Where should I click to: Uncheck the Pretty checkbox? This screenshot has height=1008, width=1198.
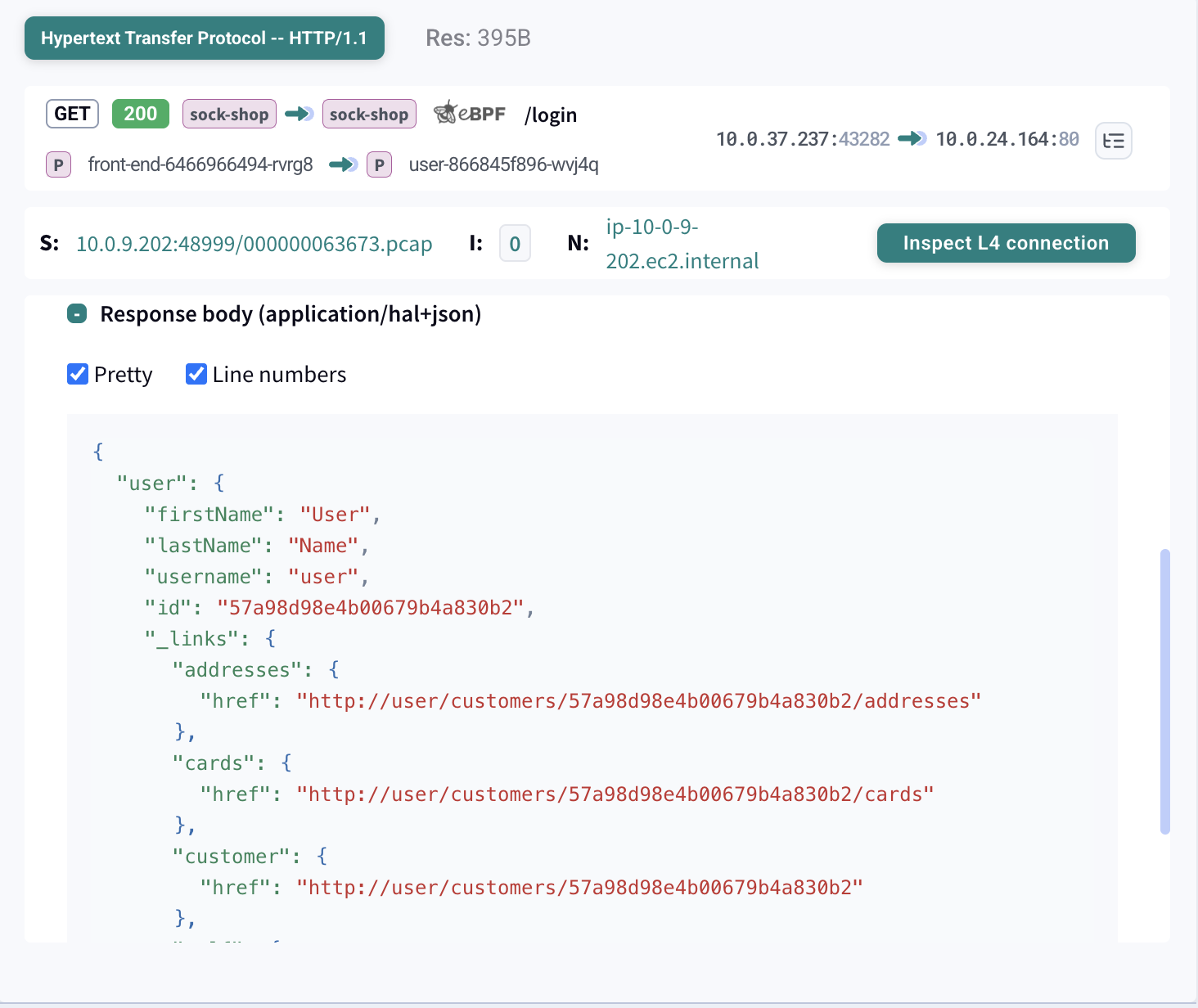pos(78,374)
